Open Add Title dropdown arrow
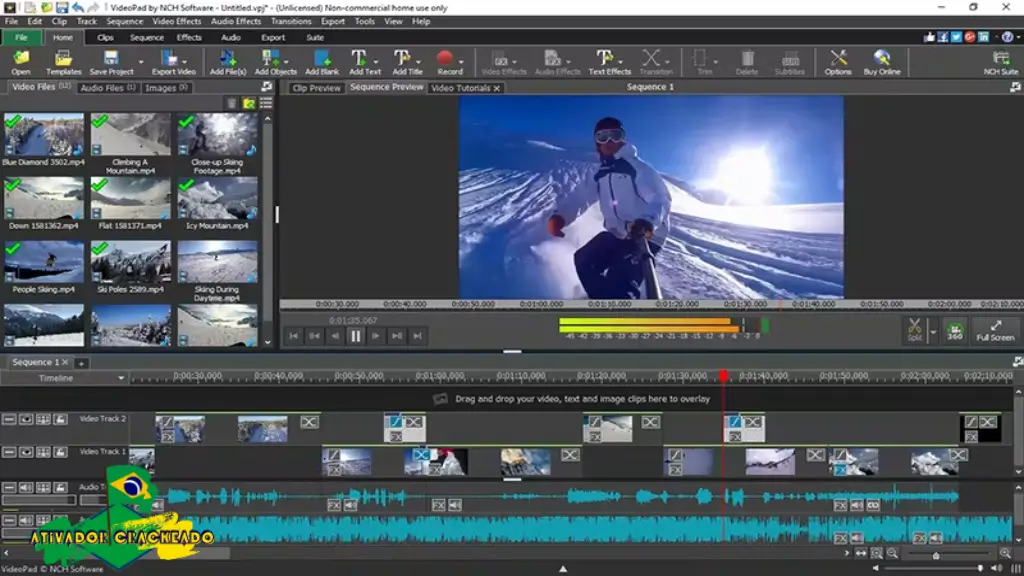This screenshot has height=576, width=1024. tap(418, 62)
